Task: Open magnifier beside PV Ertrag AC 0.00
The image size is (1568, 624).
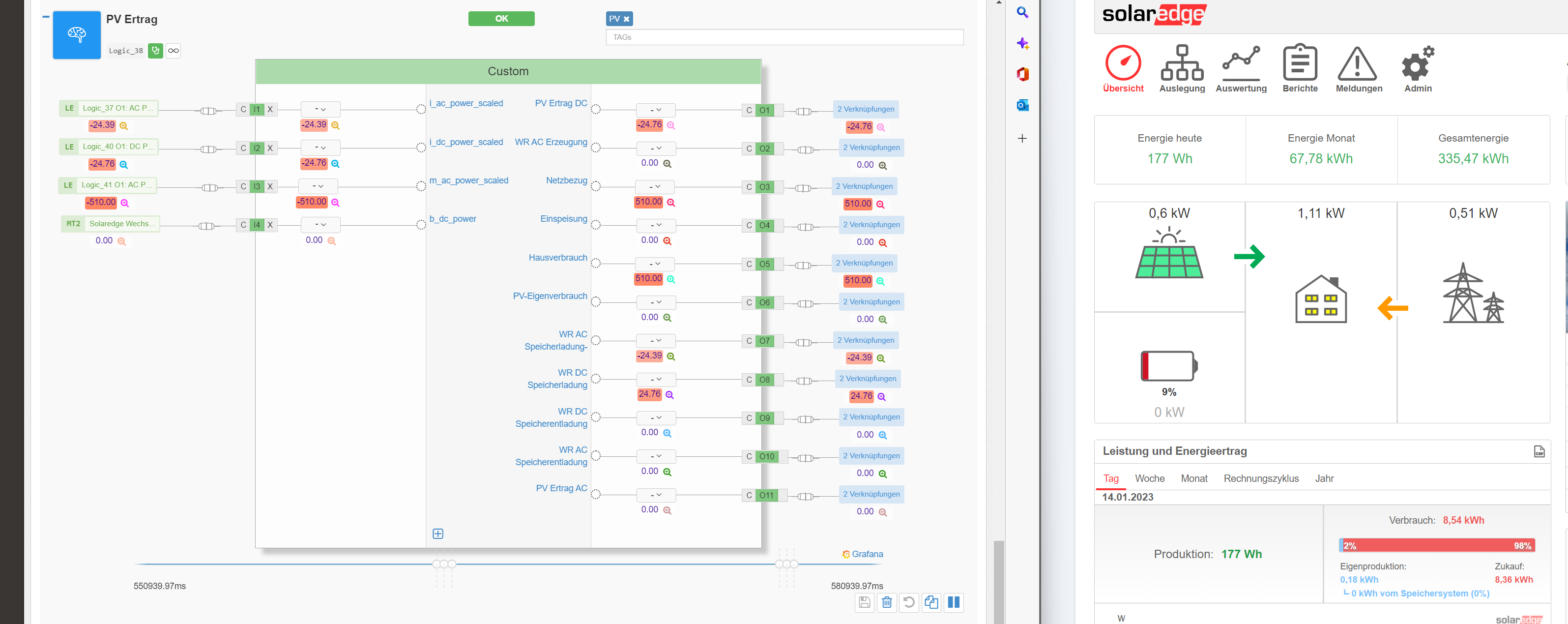Action: coord(667,510)
